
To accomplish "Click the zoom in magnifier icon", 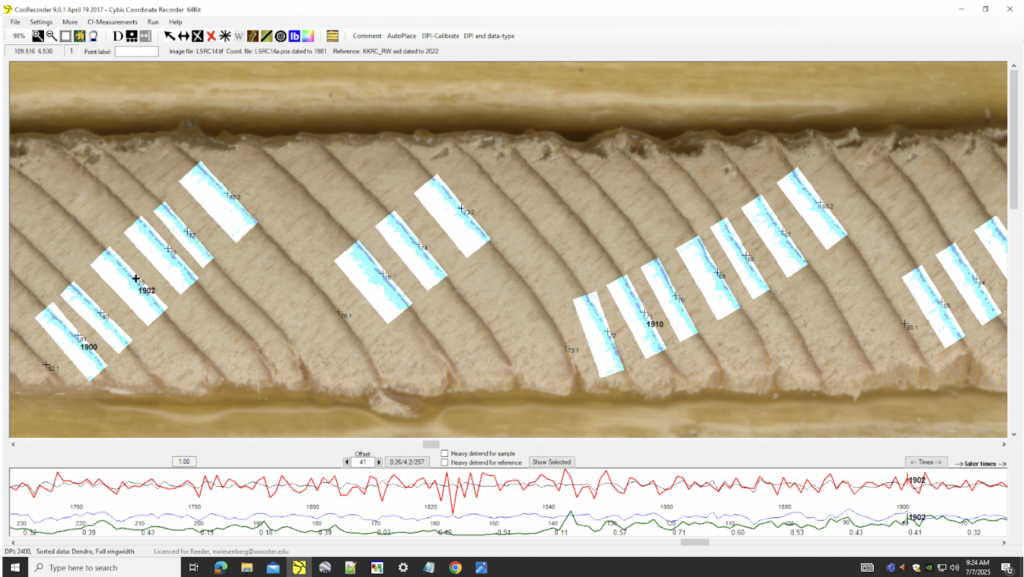I will (x=38, y=36).
